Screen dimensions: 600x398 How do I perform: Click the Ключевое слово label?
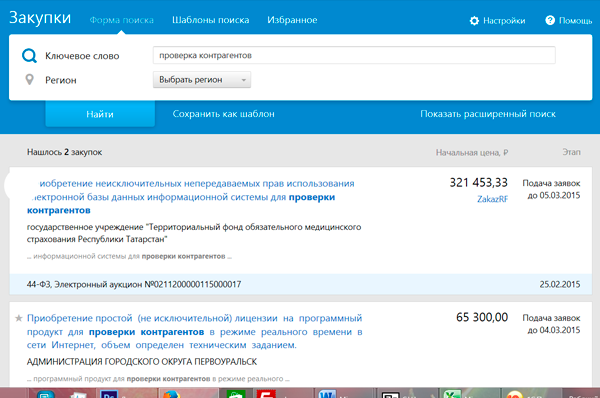click(82, 56)
